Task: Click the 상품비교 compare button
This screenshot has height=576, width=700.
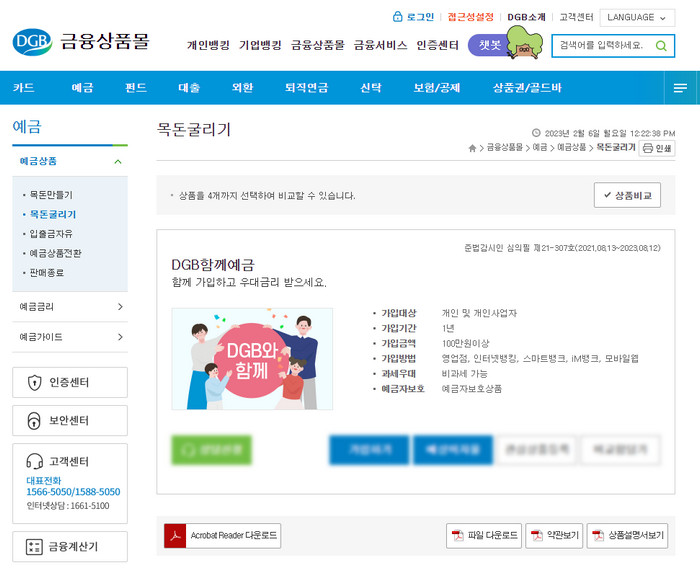Action: coord(627,195)
